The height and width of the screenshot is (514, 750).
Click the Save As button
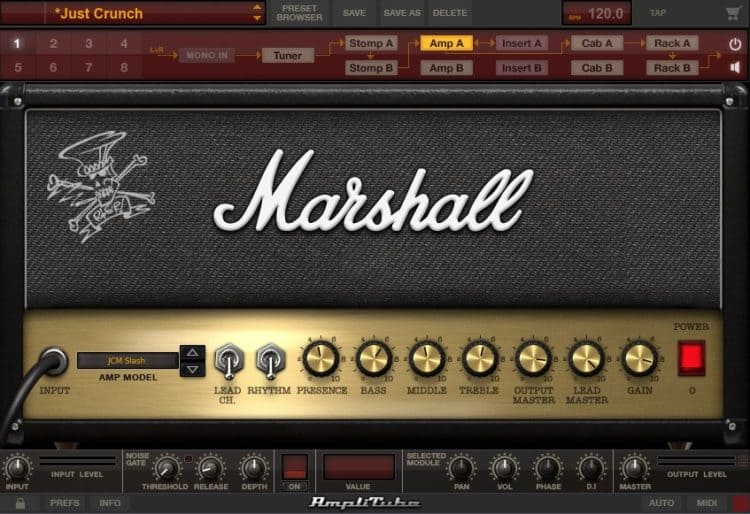pos(402,13)
